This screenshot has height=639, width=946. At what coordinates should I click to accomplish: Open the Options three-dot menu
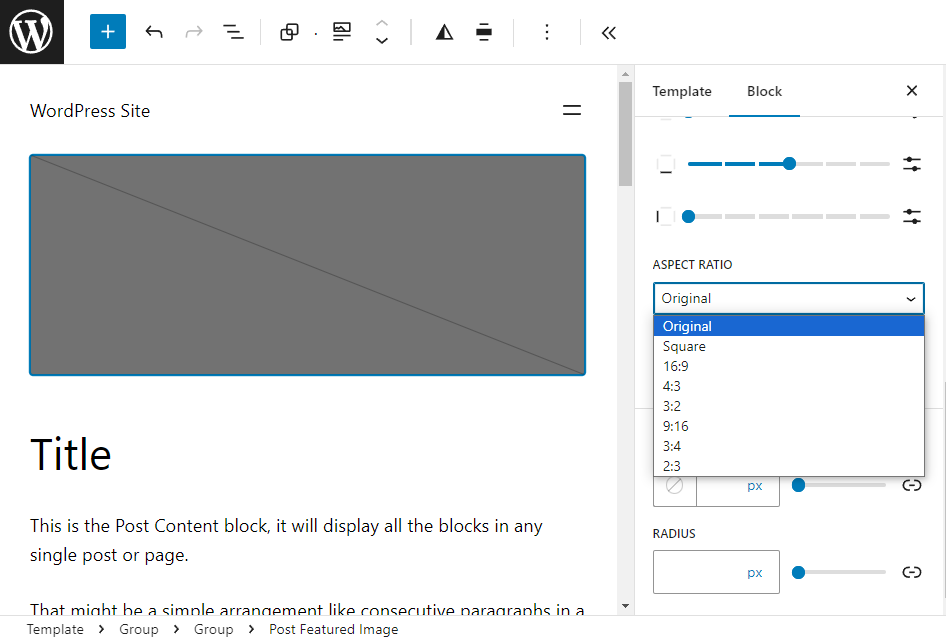point(547,32)
